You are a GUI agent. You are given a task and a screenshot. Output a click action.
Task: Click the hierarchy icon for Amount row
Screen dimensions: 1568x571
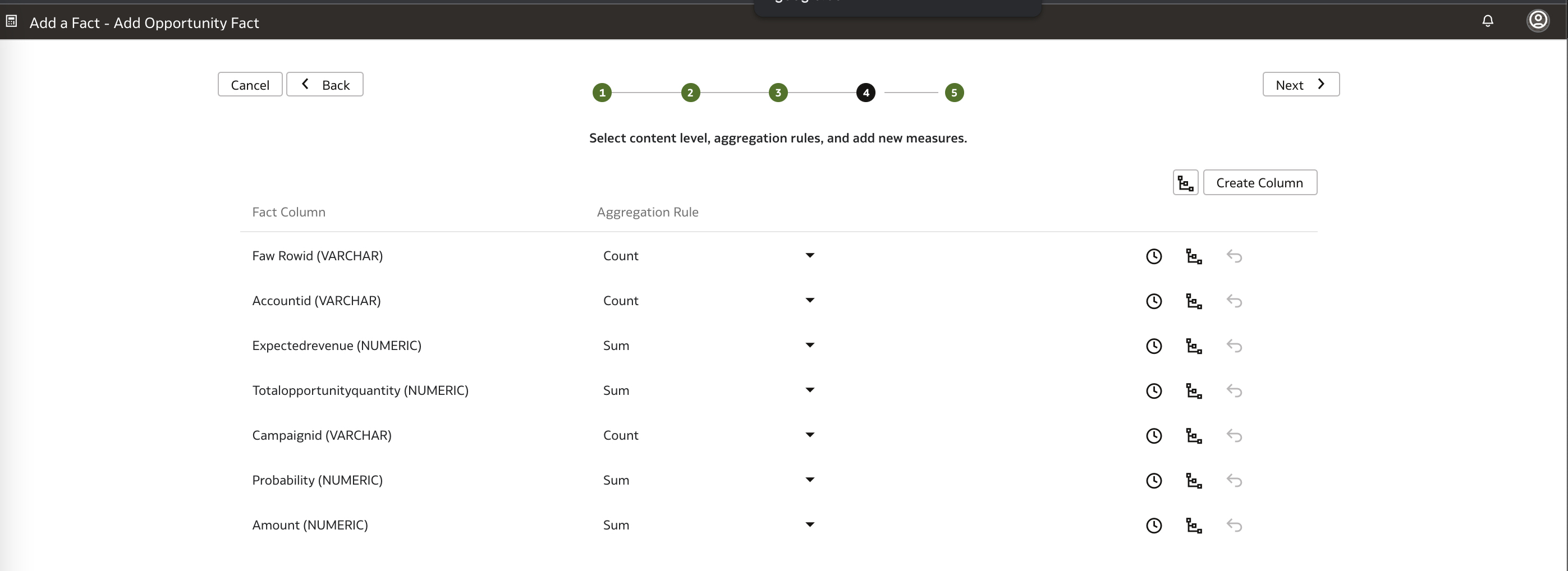pyautogui.click(x=1194, y=526)
